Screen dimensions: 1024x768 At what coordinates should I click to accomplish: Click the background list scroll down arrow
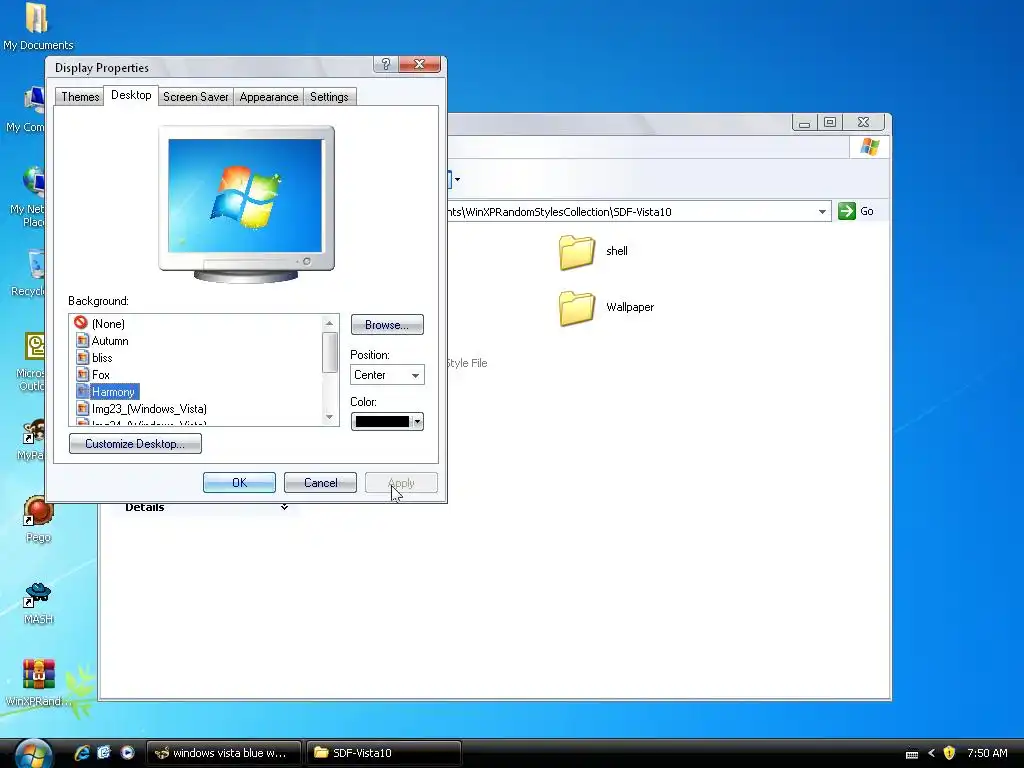[329, 417]
